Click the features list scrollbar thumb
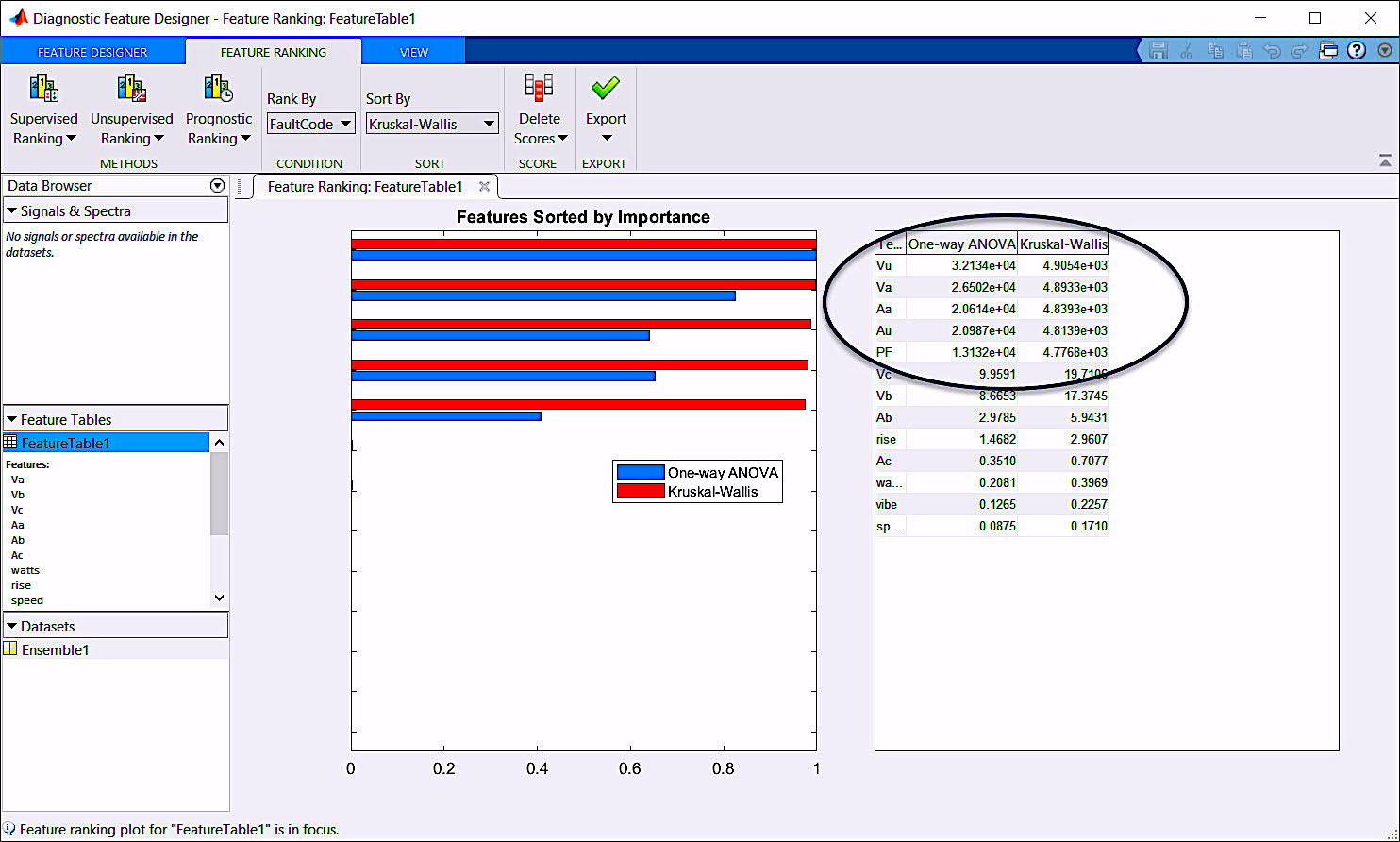Viewport: 1400px width, 842px height. [x=219, y=493]
